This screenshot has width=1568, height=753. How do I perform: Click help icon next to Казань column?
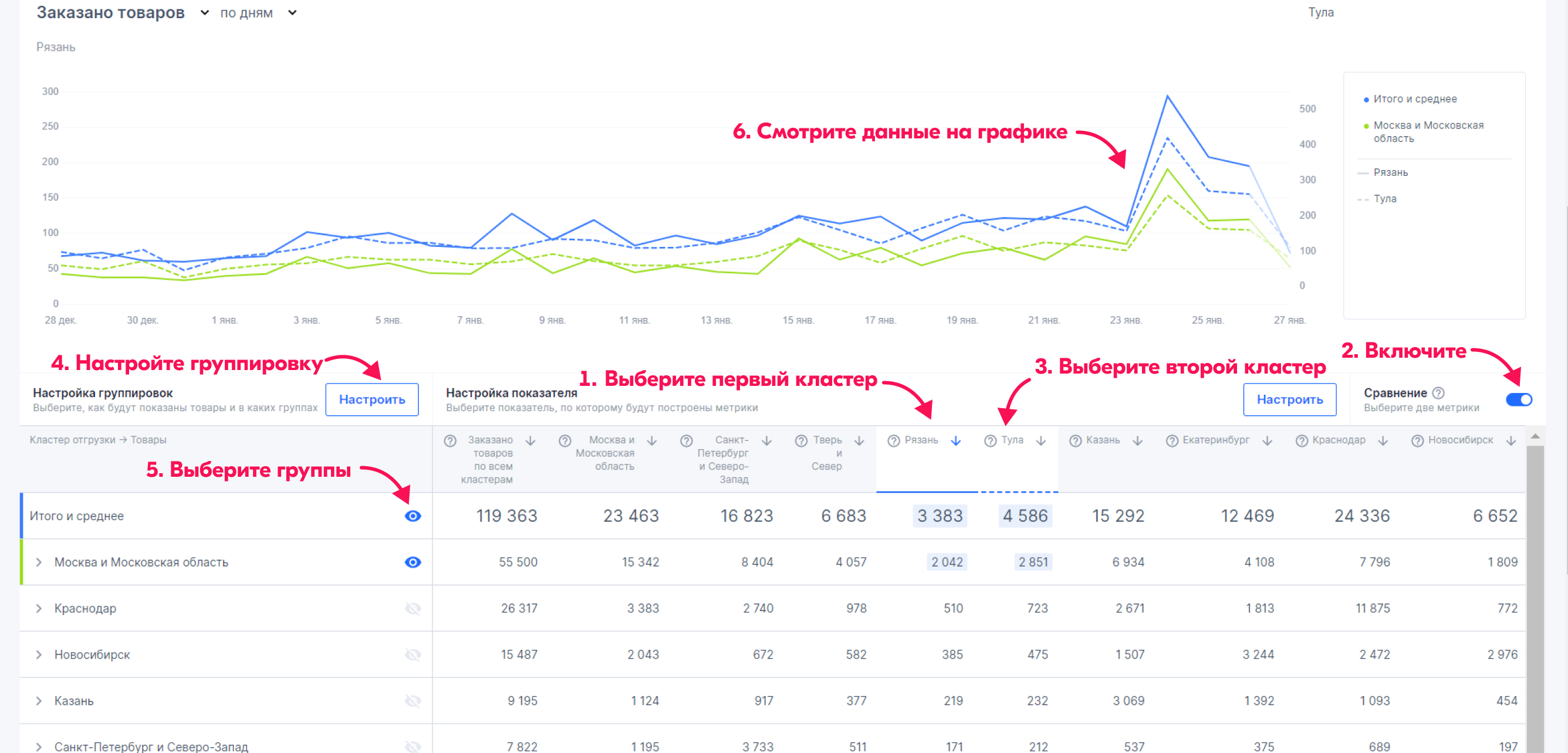pos(1075,441)
